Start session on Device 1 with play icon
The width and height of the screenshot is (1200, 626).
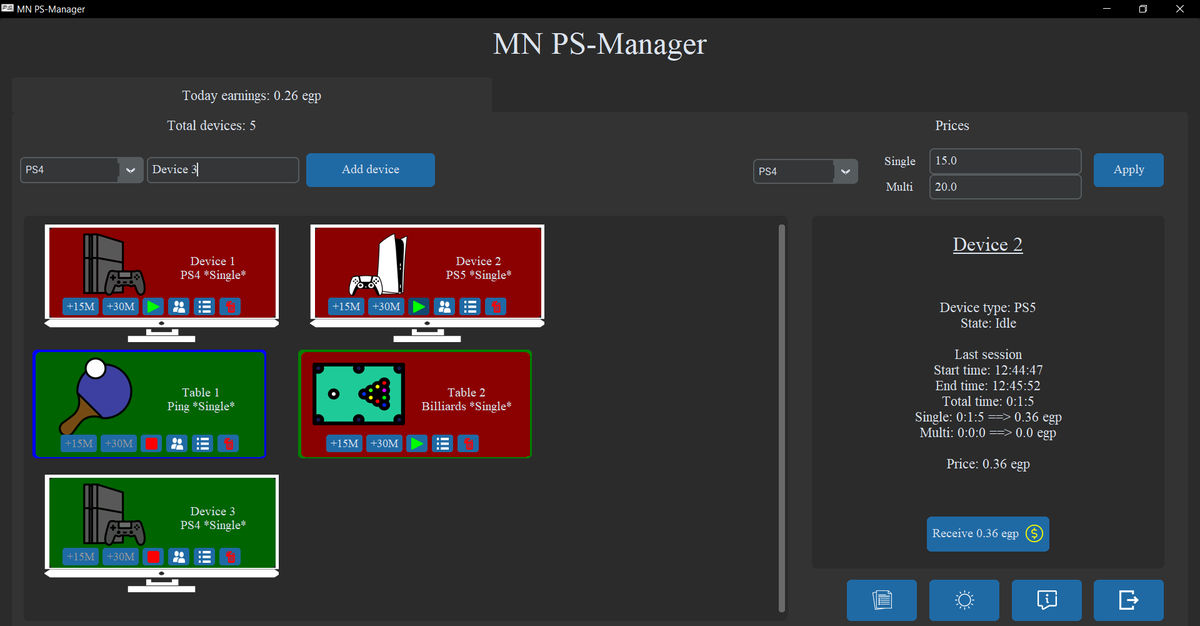pos(153,307)
